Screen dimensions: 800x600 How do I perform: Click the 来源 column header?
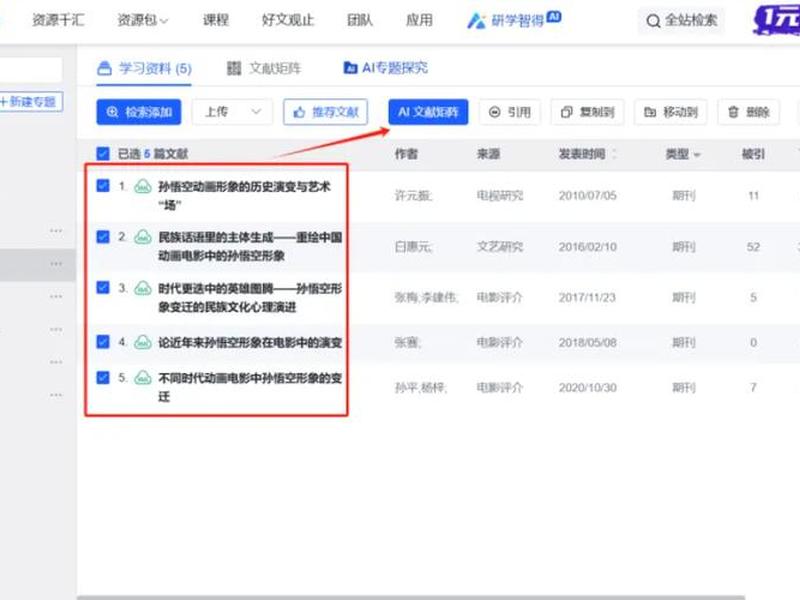coord(488,154)
